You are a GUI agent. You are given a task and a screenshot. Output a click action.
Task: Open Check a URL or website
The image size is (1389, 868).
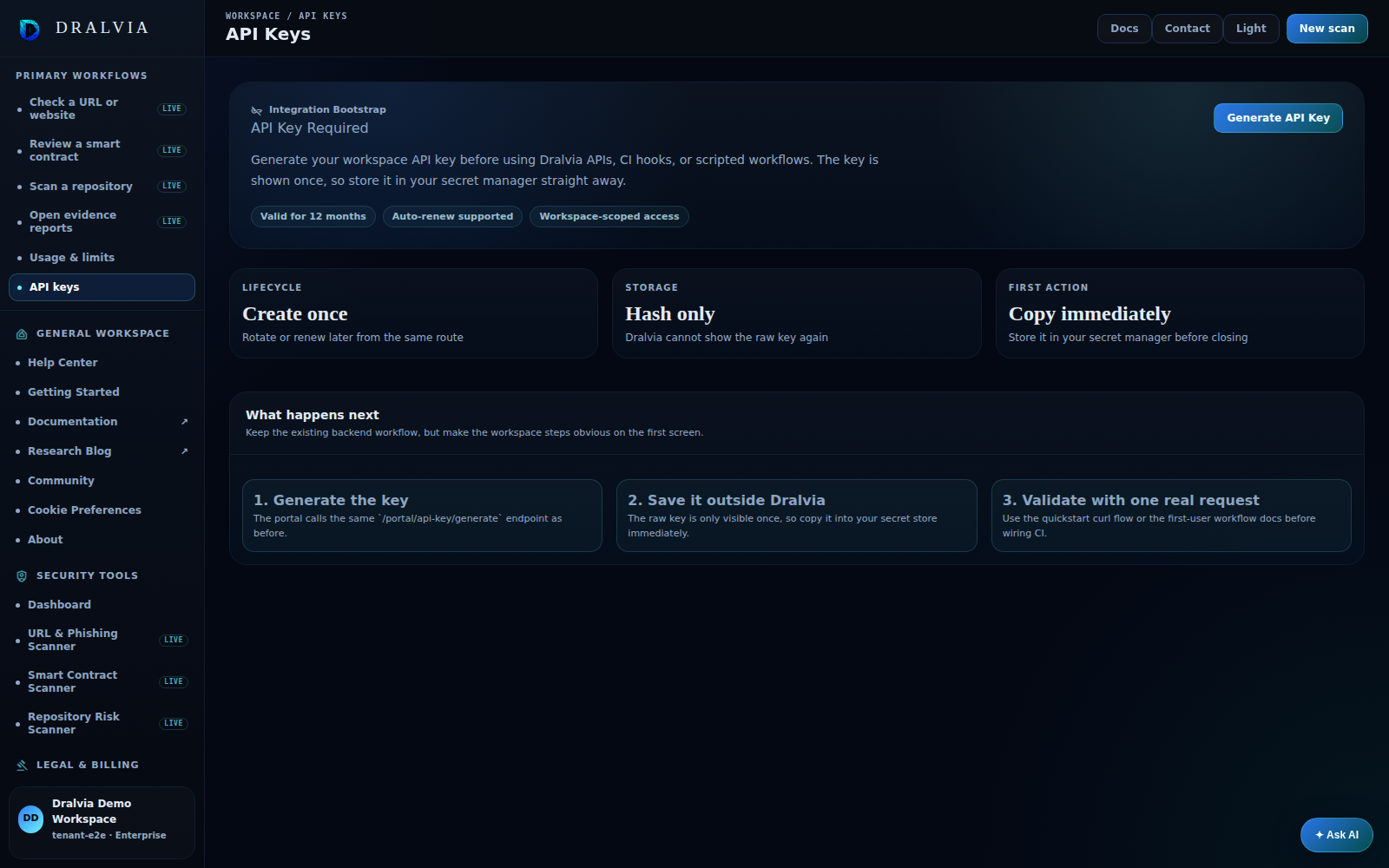pyautogui.click(x=102, y=109)
